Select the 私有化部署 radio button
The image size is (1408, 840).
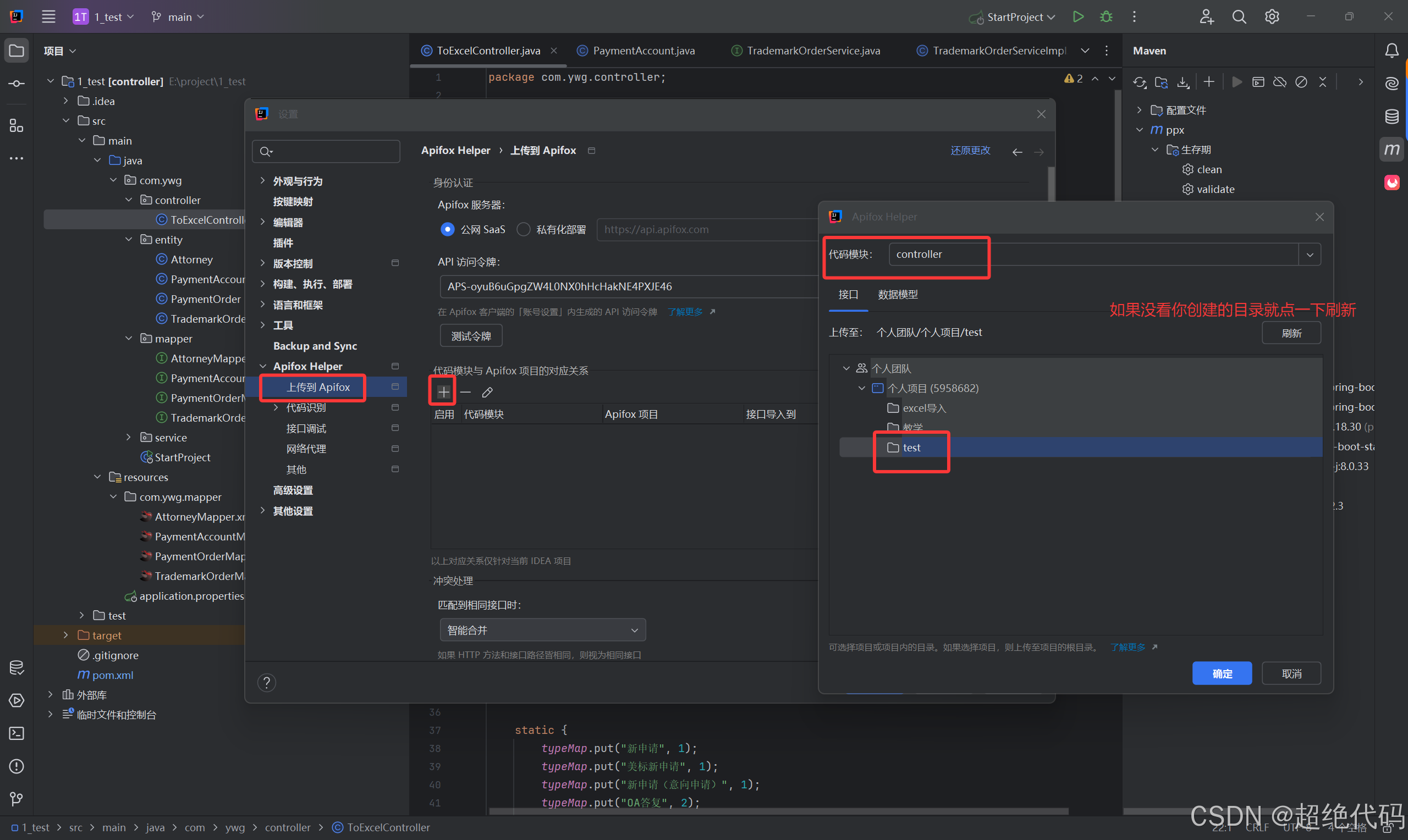coord(524,229)
